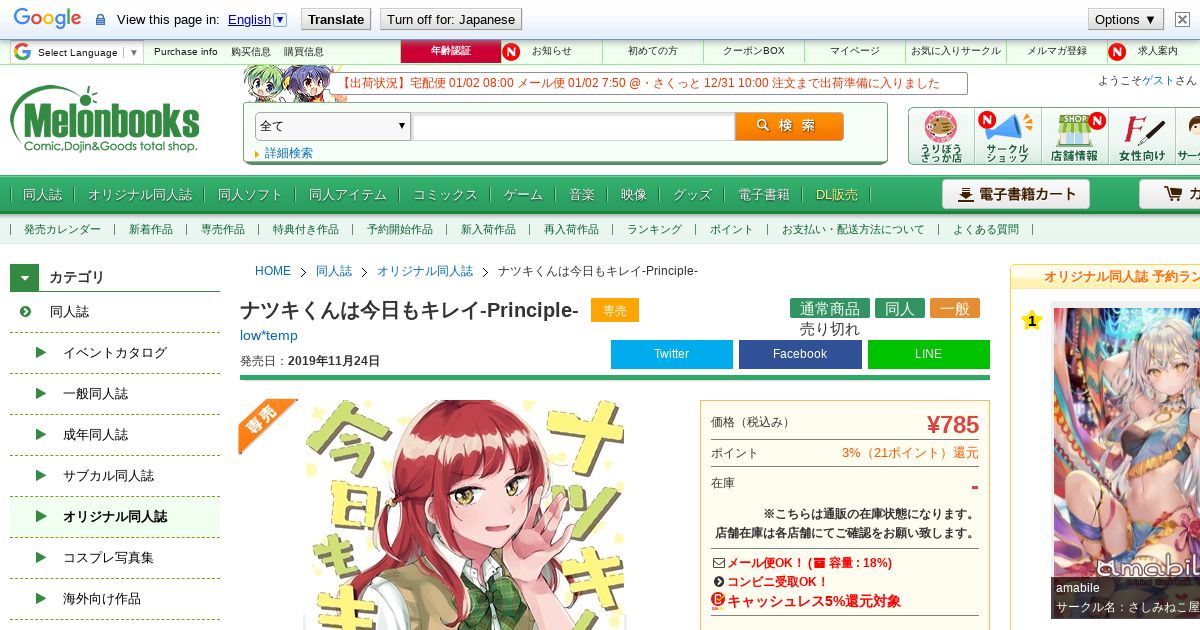Open Select Language dropdown
The image size is (1200, 630).
(77, 52)
